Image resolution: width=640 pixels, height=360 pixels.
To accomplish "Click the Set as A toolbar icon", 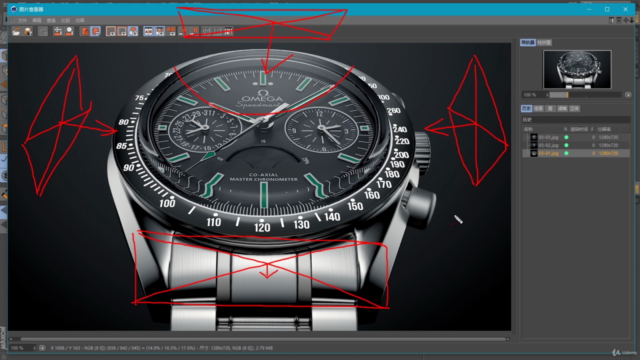I will coord(184,31).
